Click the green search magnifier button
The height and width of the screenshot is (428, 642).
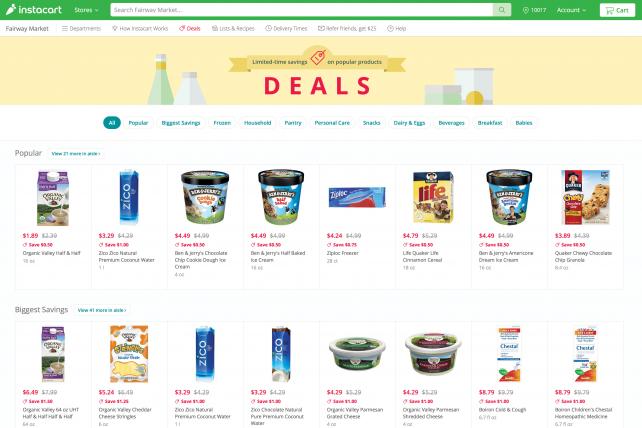point(502,10)
